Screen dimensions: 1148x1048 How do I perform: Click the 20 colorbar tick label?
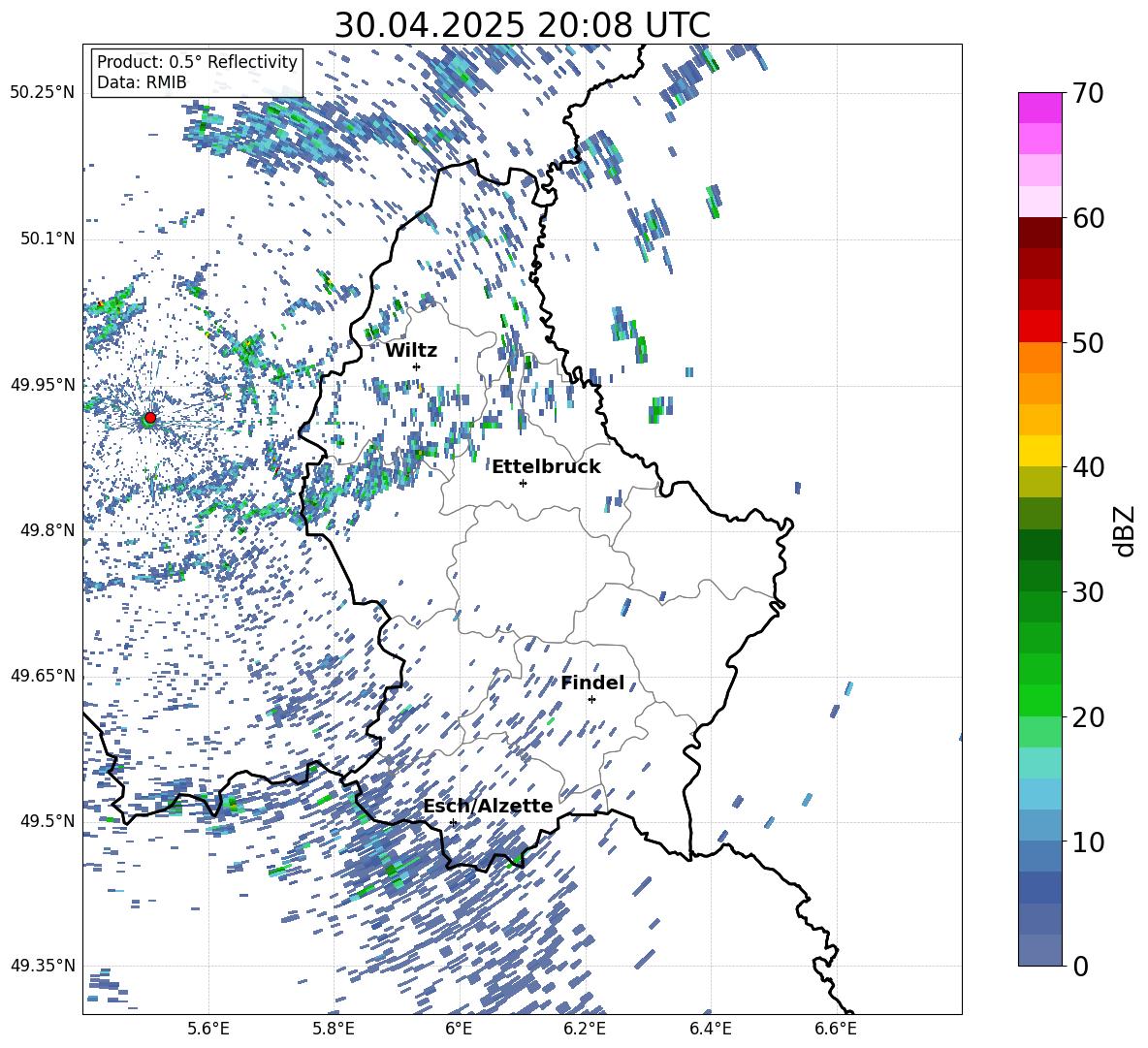[x=1088, y=717]
